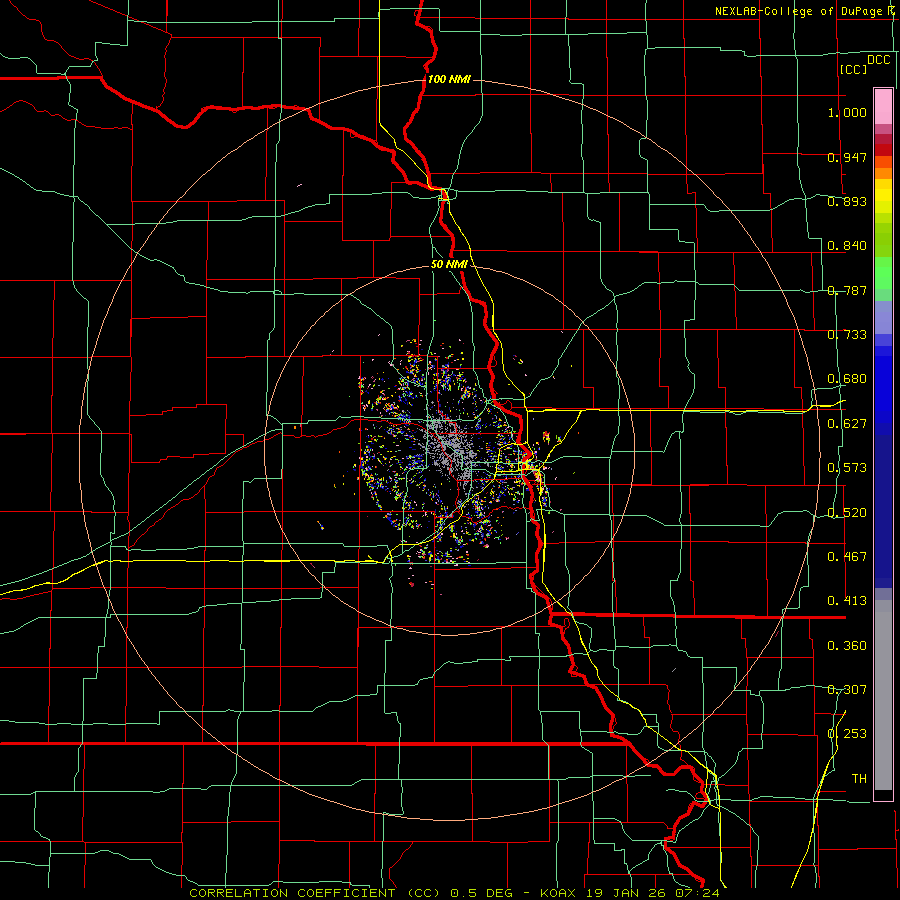
Task: Click the 0.307 value on the color scale
Action: (847, 690)
